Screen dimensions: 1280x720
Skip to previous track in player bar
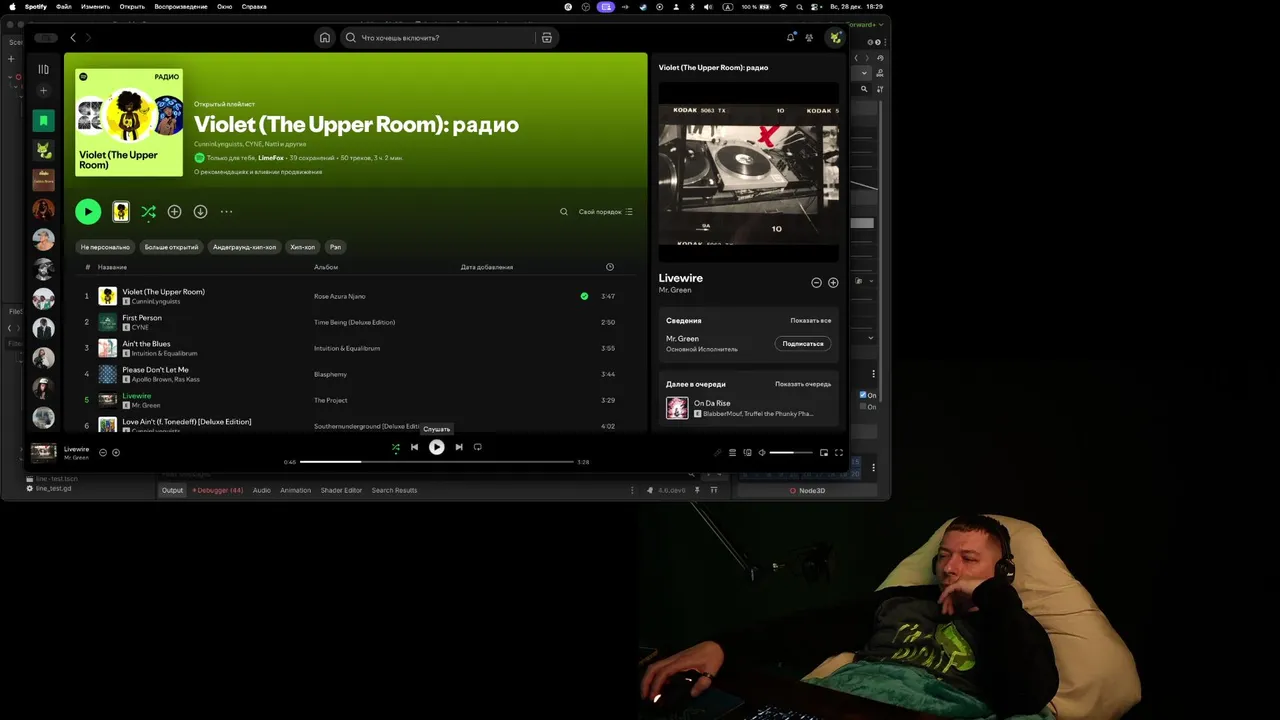(414, 447)
